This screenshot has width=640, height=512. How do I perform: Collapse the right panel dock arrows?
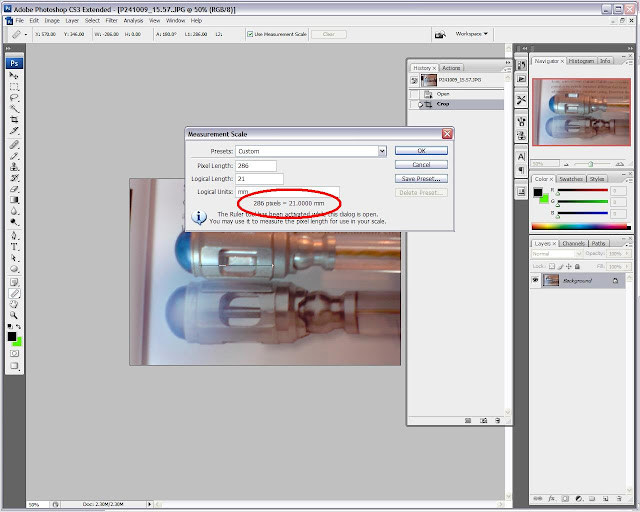630,48
